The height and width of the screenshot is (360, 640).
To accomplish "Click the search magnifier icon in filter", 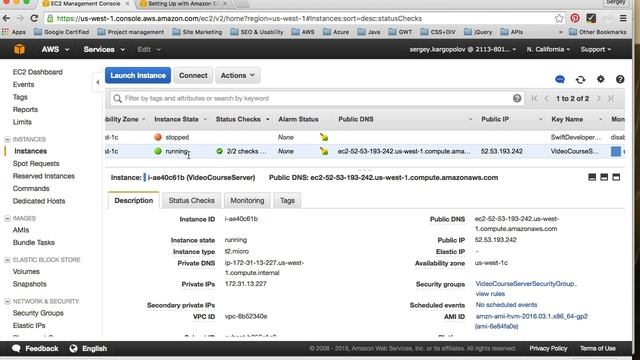I will pos(118,98).
